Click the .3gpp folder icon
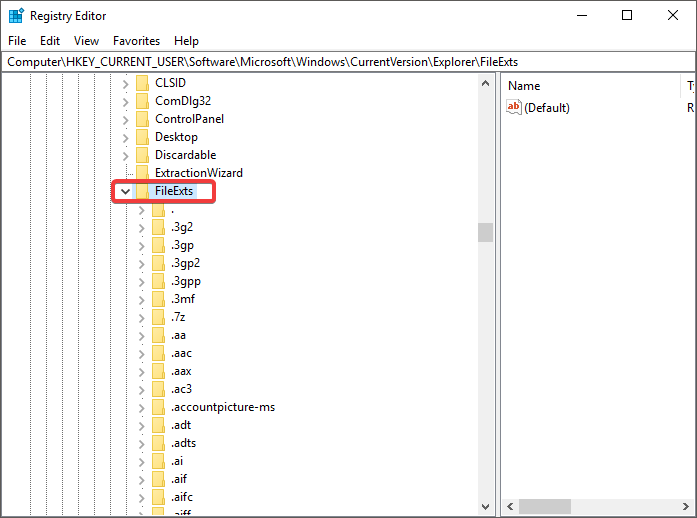This screenshot has height=518, width=697. (158, 281)
